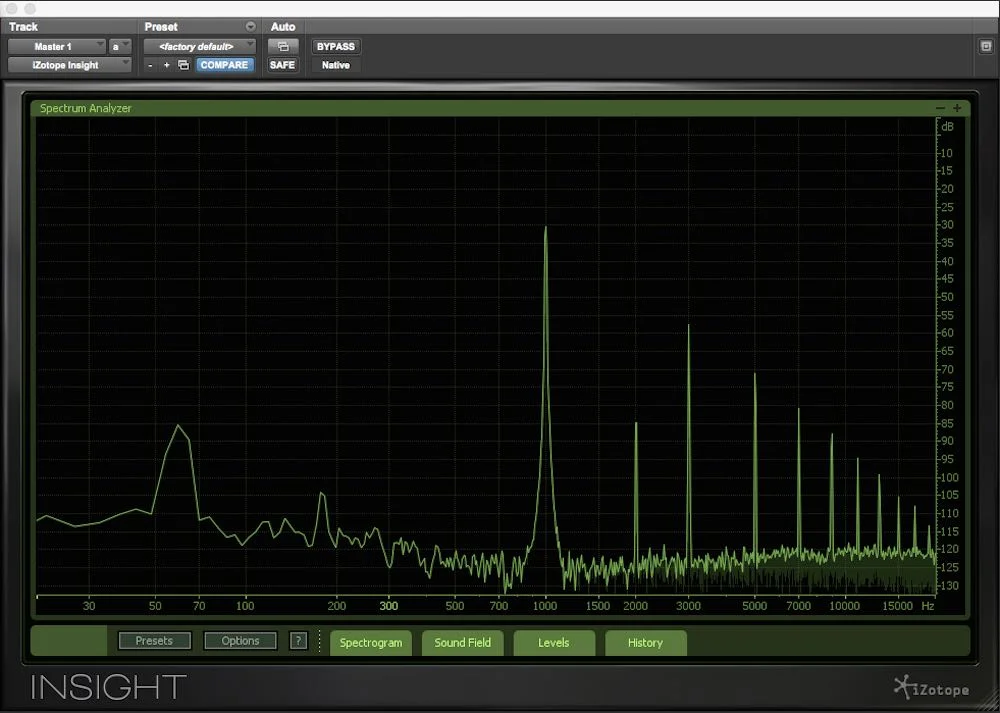Collapse the Spectrum Analyzer panel with the minus icon
Viewport: 1000px width, 713px height.
pyautogui.click(x=940, y=108)
